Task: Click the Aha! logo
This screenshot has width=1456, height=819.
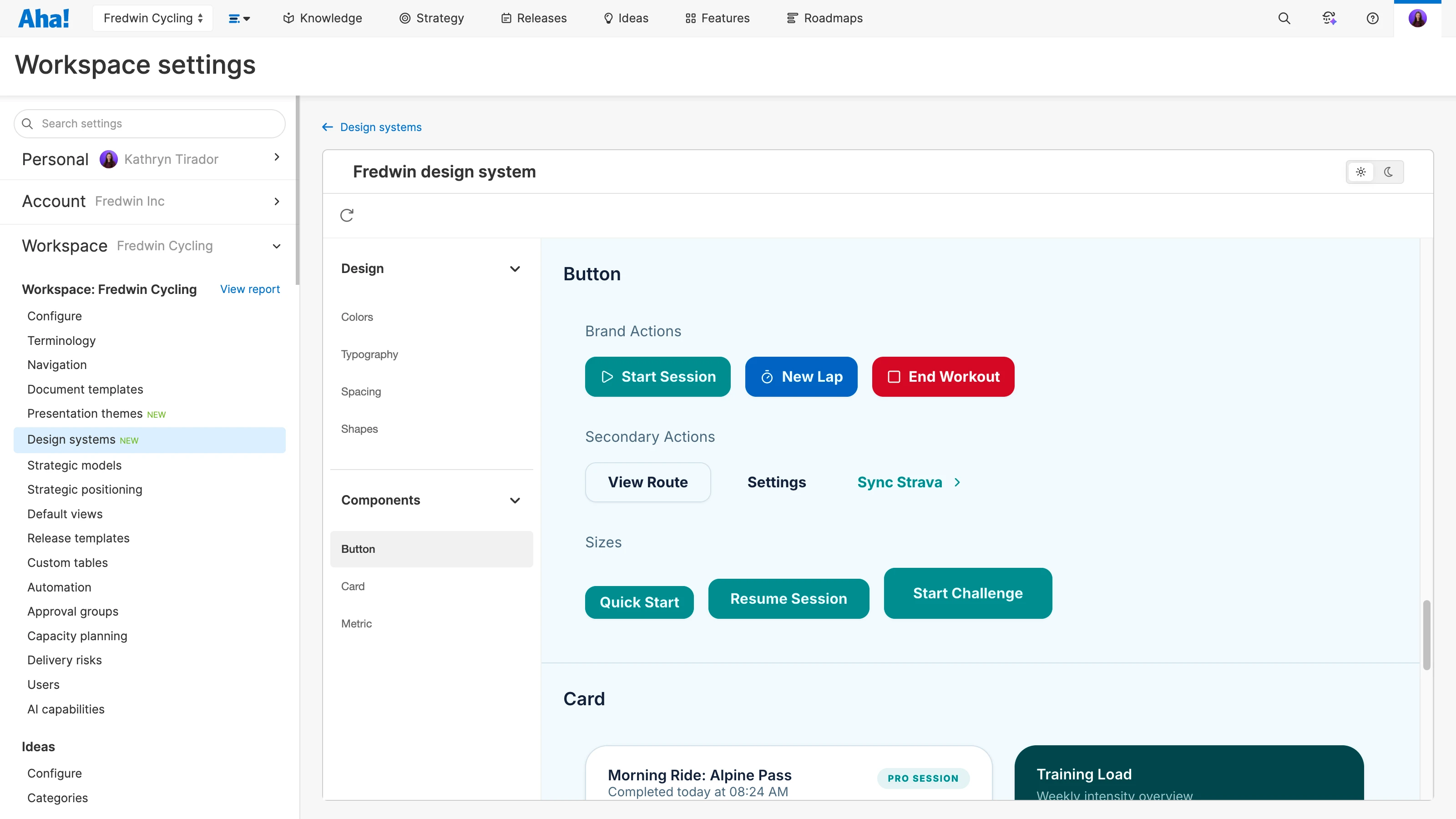Action: (44, 18)
